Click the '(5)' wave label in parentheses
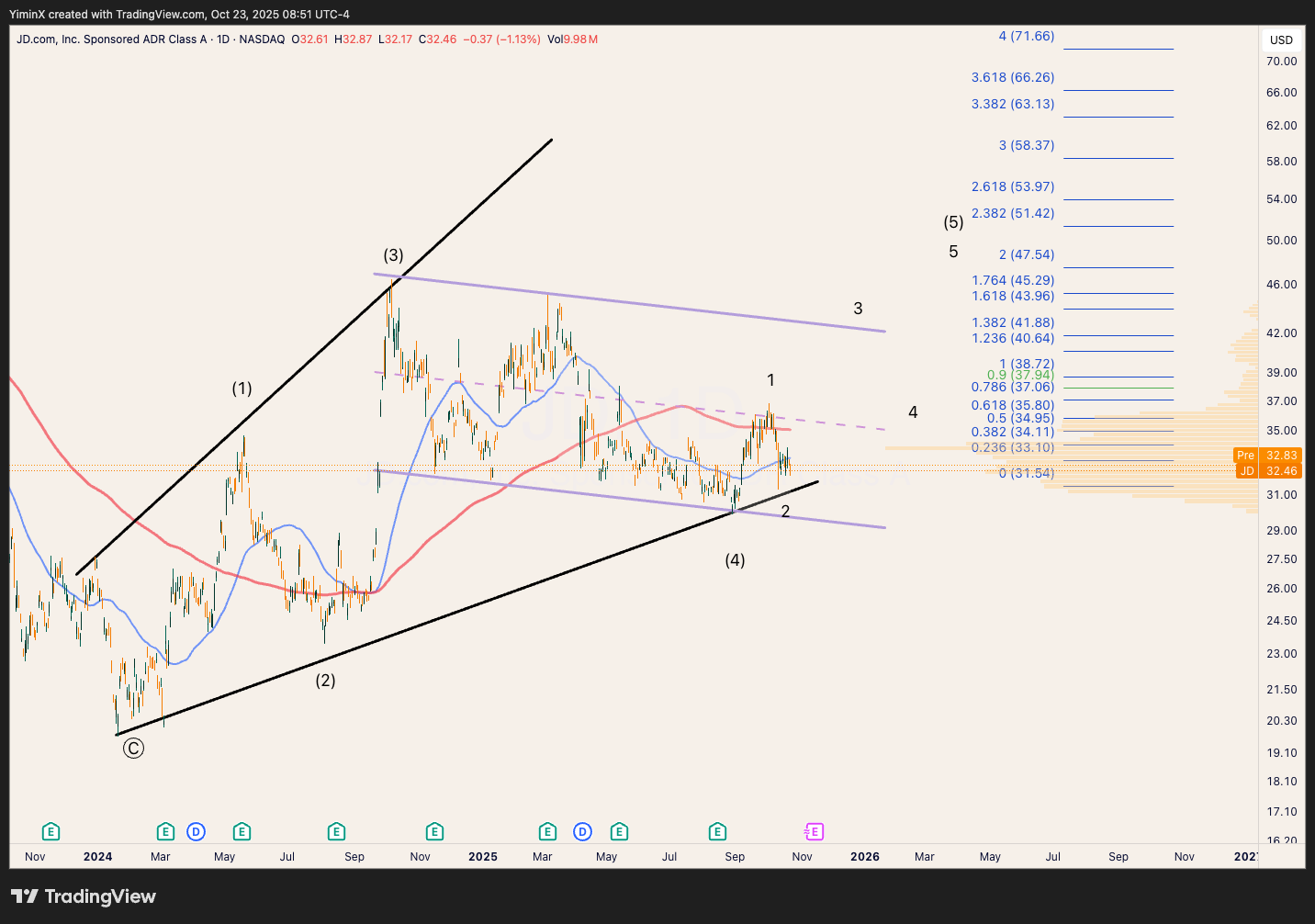 click(953, 222)
